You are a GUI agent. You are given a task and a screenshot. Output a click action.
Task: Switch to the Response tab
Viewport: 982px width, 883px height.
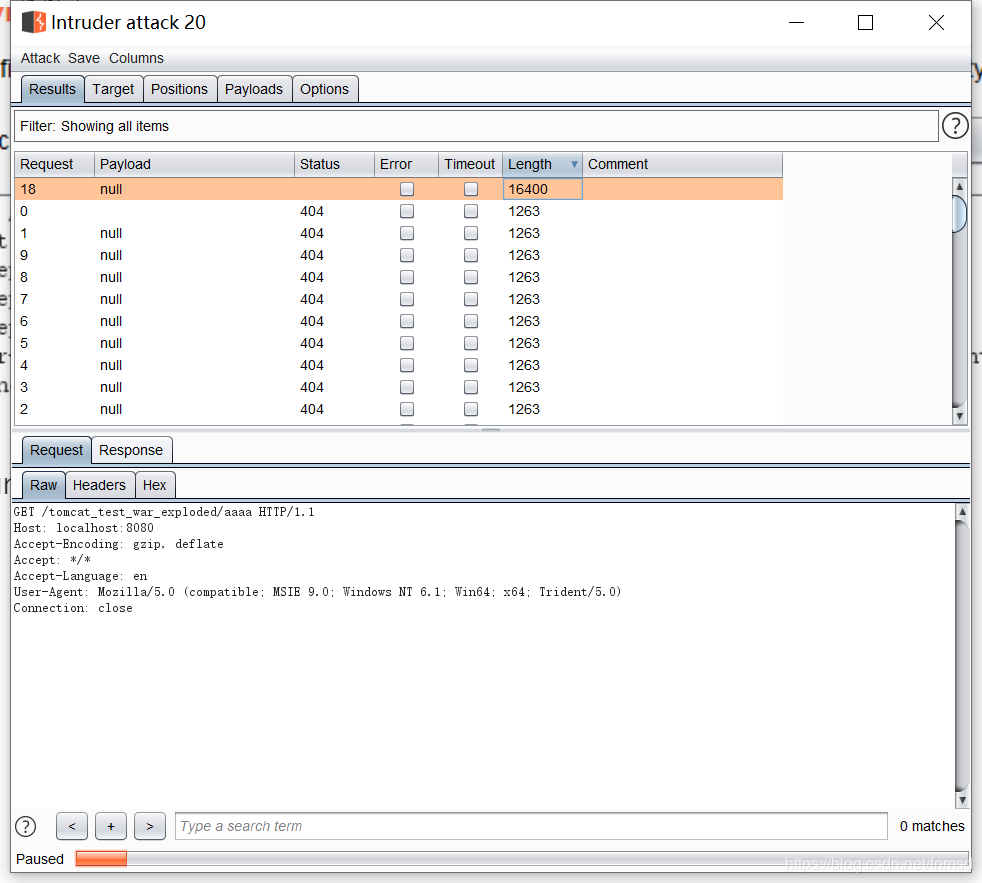coord(131,450)
